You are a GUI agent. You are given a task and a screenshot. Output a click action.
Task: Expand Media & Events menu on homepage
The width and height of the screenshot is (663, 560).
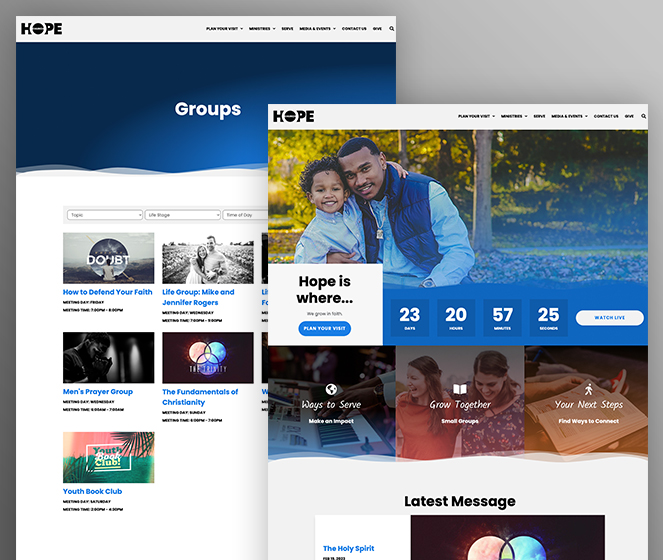coord(570,116)
